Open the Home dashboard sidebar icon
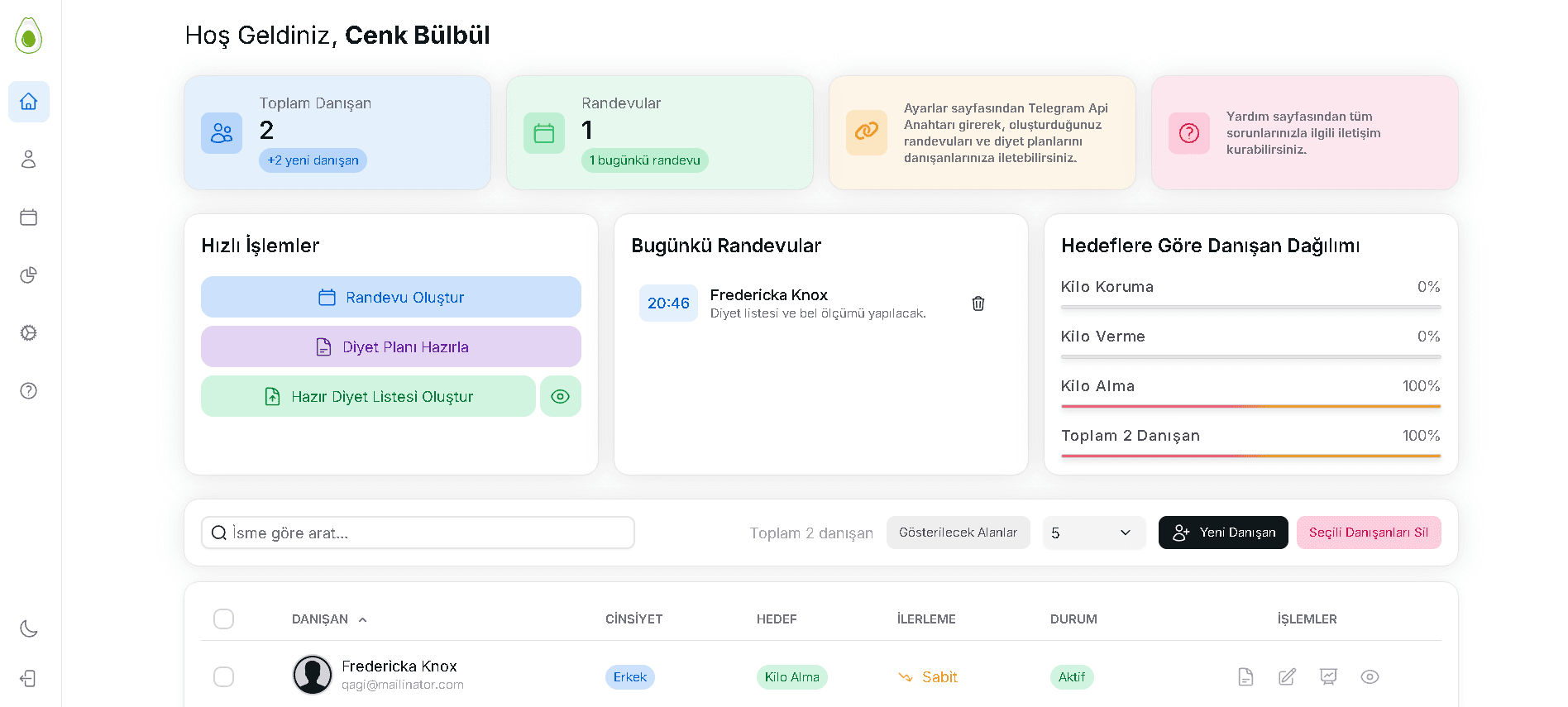Image resolution: width=1568 pixels, height=707 pixels. [29, 102]
